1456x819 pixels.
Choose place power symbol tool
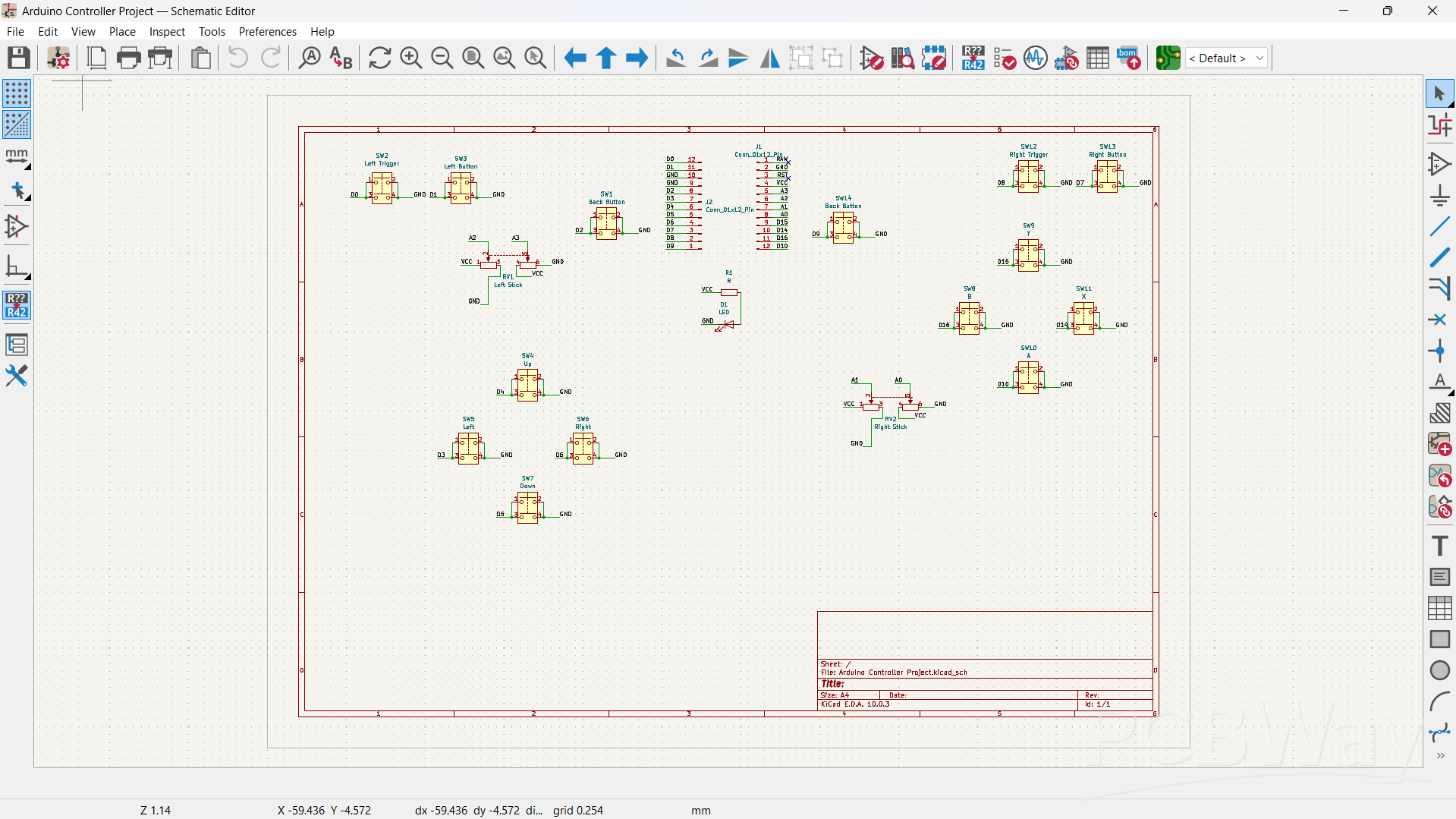click(1439, 196)
